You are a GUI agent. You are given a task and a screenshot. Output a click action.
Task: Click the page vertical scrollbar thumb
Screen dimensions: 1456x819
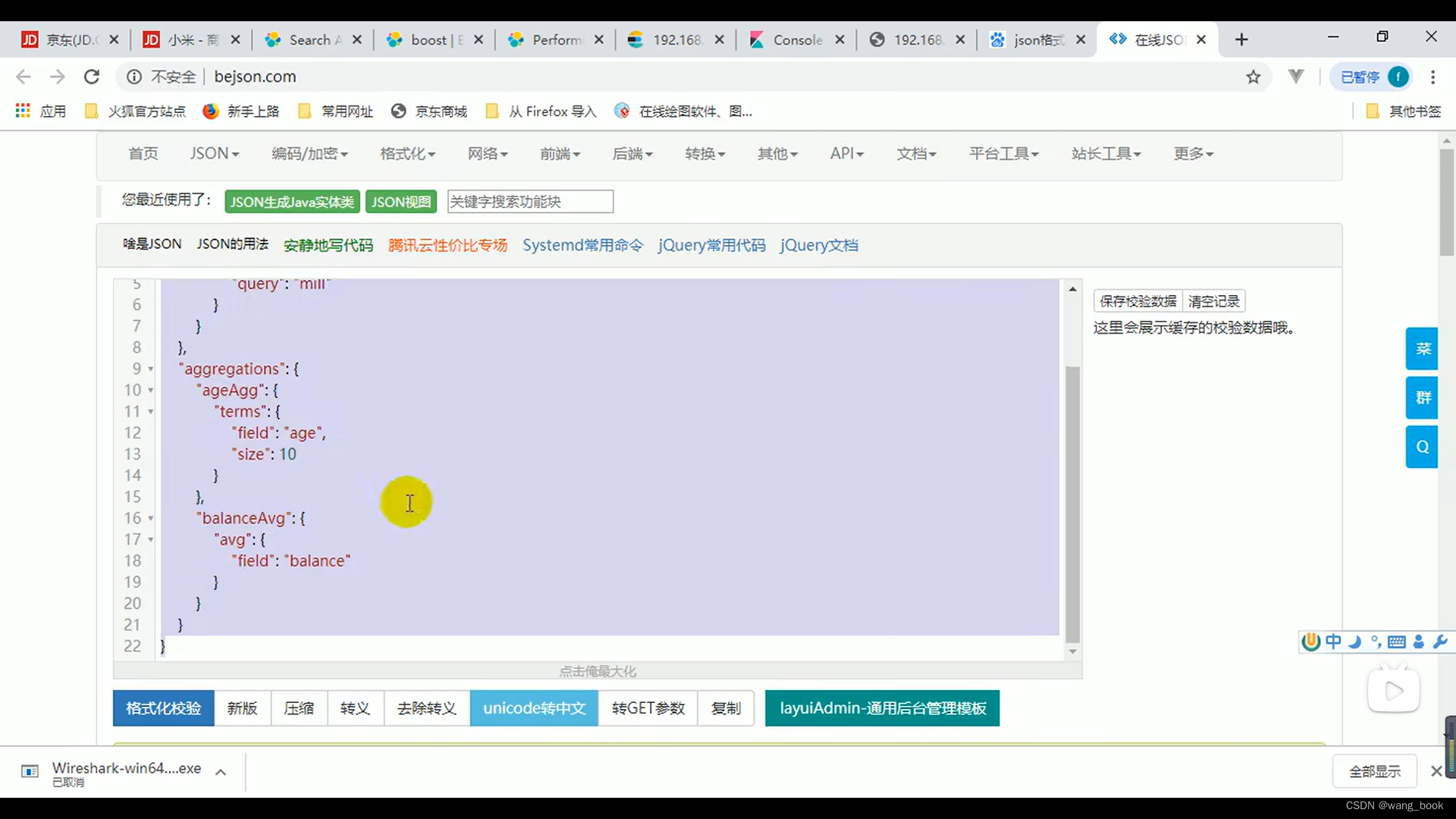click(1447, 202)
